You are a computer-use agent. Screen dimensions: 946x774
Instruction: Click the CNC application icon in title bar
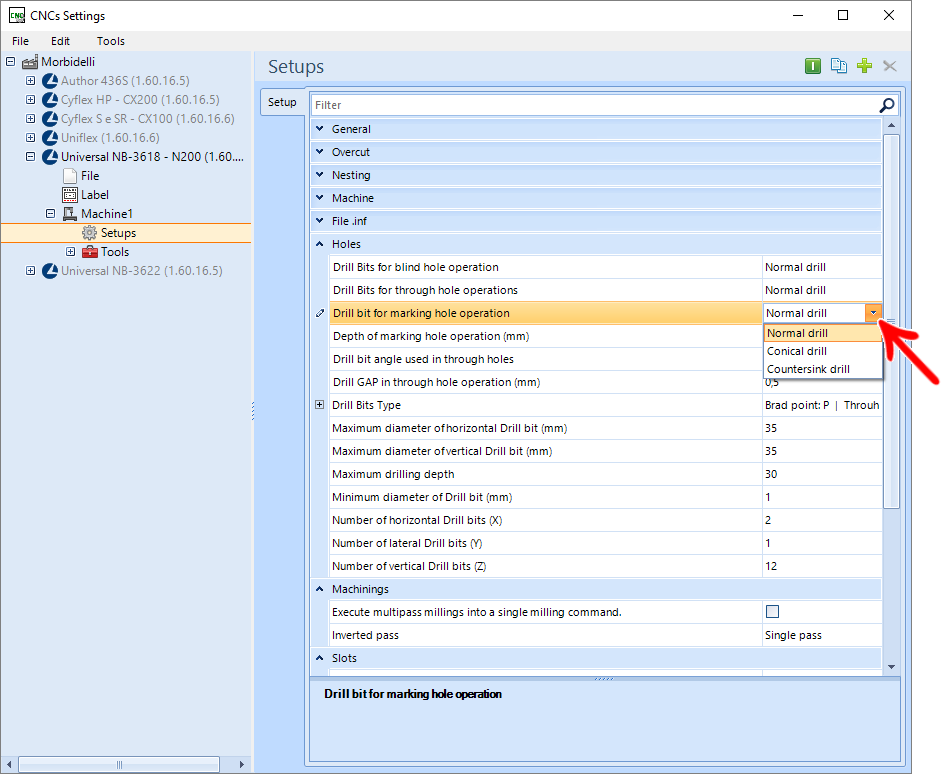coord(17,15)
